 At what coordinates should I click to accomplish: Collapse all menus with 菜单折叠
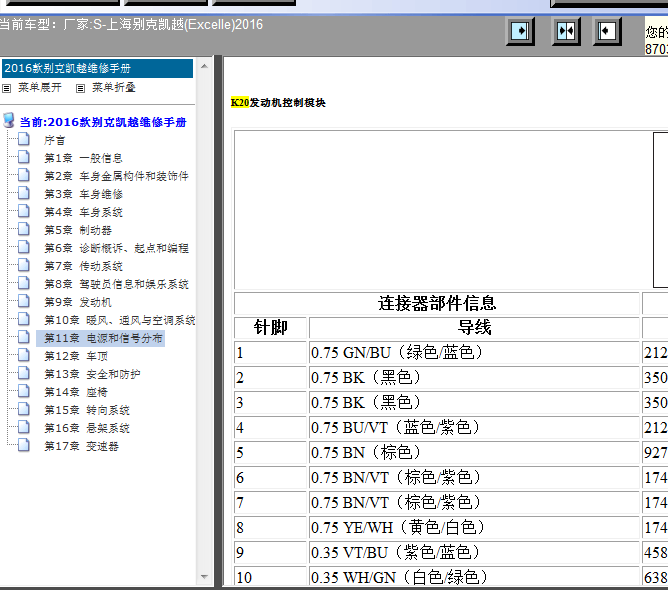click(114, 88)
